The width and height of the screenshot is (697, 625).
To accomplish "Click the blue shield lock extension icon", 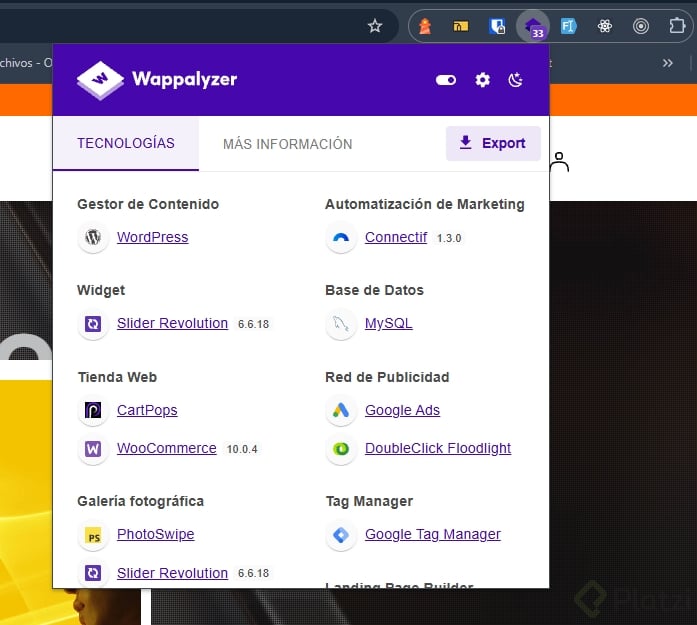I will [497, 26].
